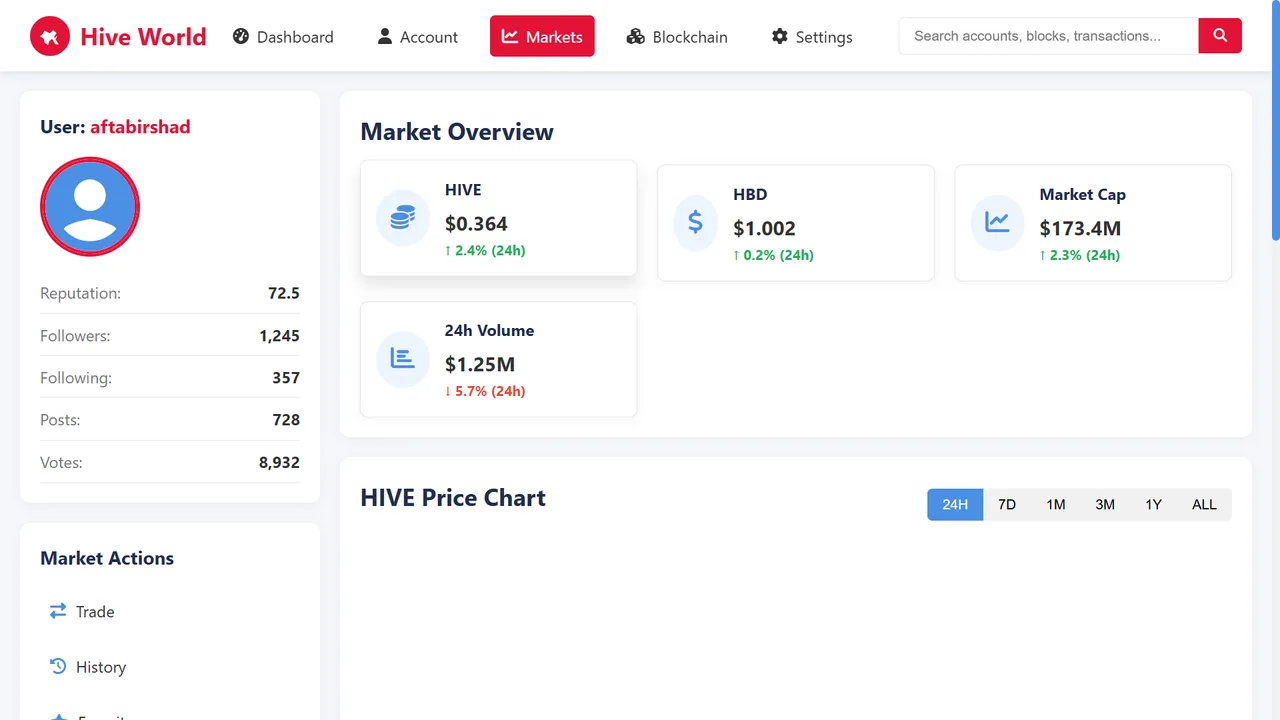Click the Market Overview heading
1280x720 pixels.
[457, 132]
